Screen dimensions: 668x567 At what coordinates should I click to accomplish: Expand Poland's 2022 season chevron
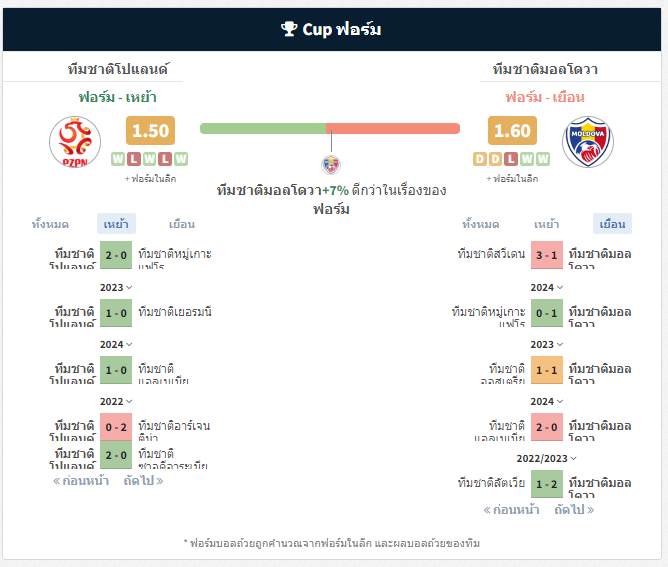coord(116,401)
